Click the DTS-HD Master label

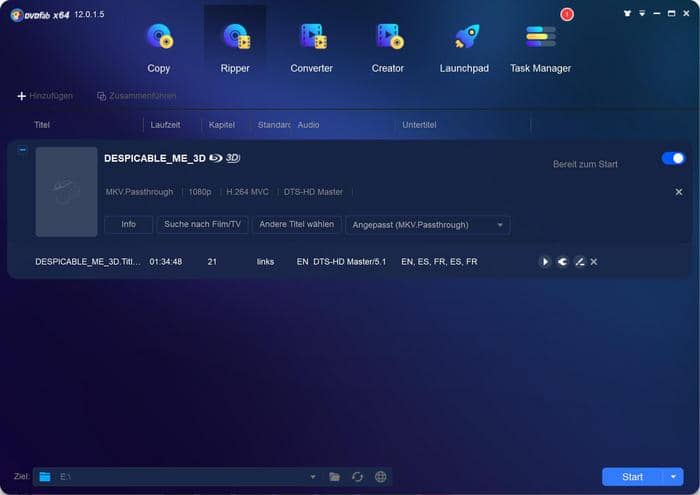(313, 192)
